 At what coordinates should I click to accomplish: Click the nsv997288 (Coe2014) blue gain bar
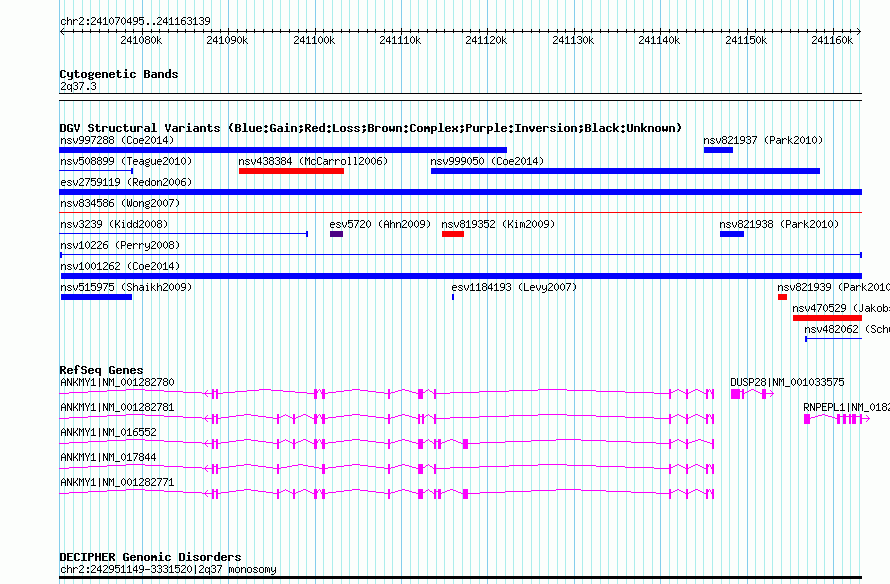click(283, 150)
